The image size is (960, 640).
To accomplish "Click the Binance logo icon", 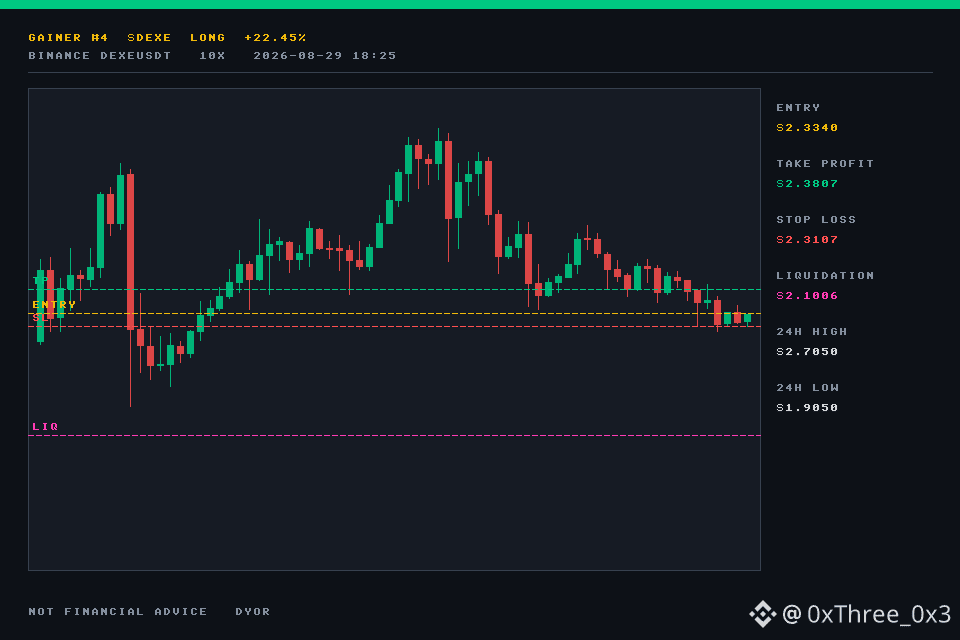I will (x=762, y=614).
